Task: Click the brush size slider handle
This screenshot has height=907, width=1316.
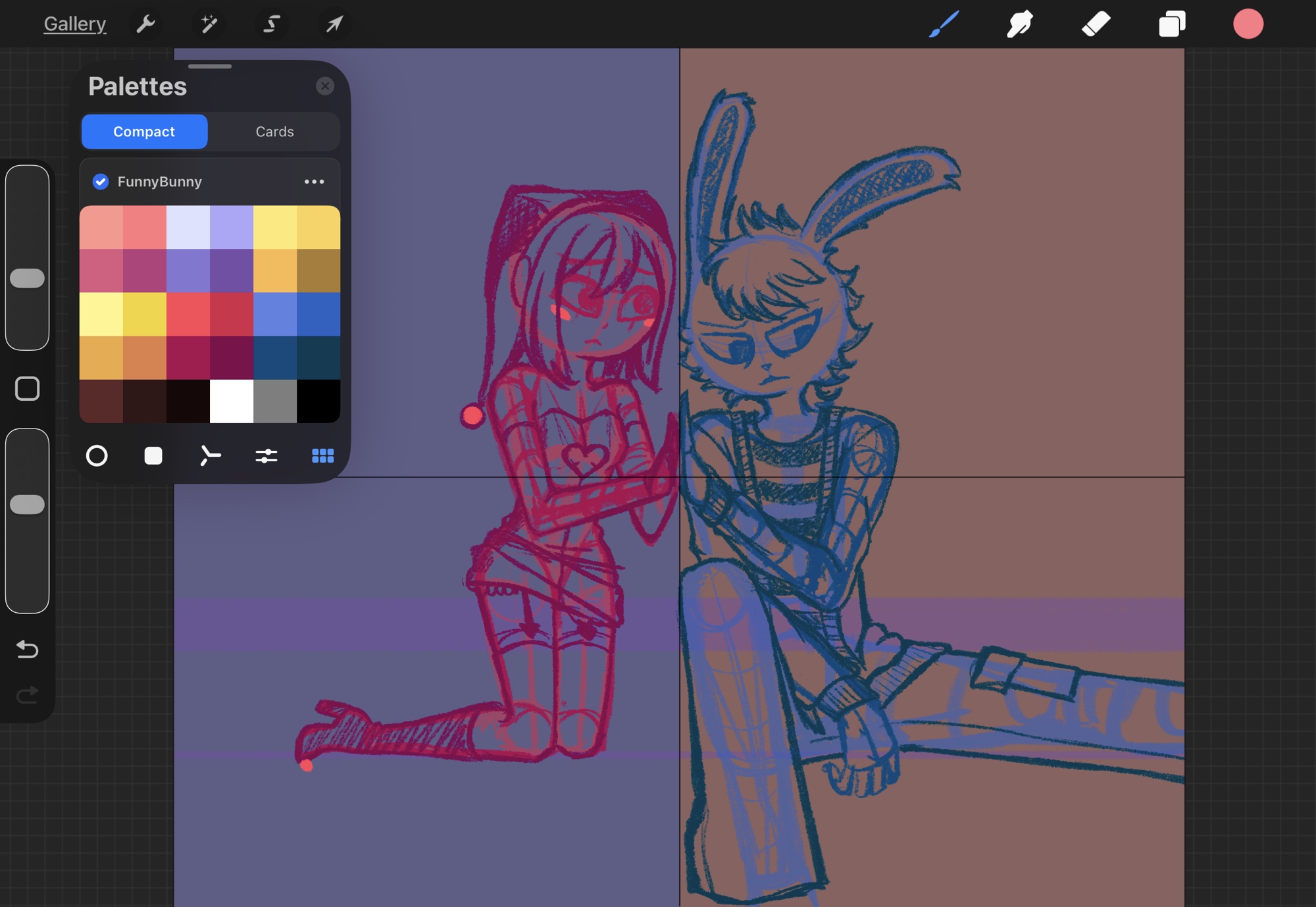Action: point(27,278)
